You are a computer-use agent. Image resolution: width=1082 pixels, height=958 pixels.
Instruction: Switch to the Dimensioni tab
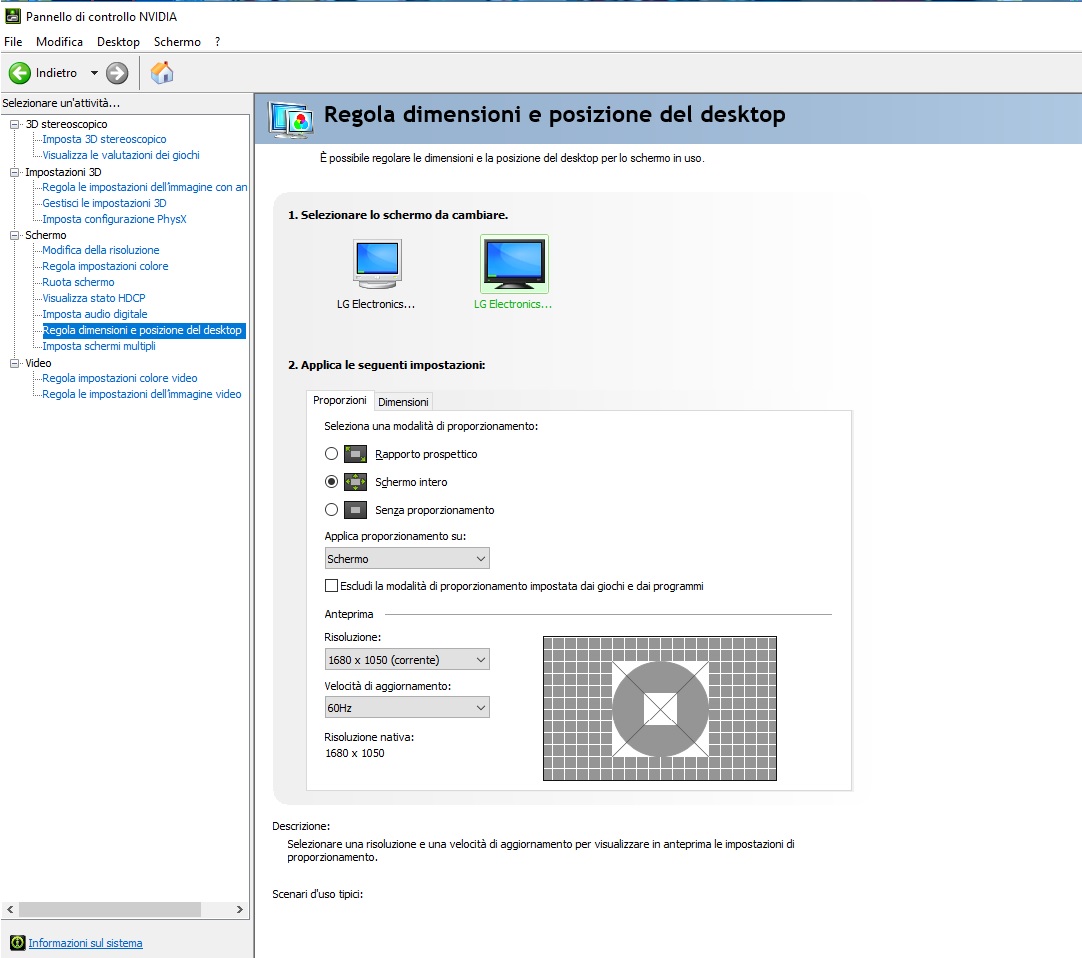point(403,402)
